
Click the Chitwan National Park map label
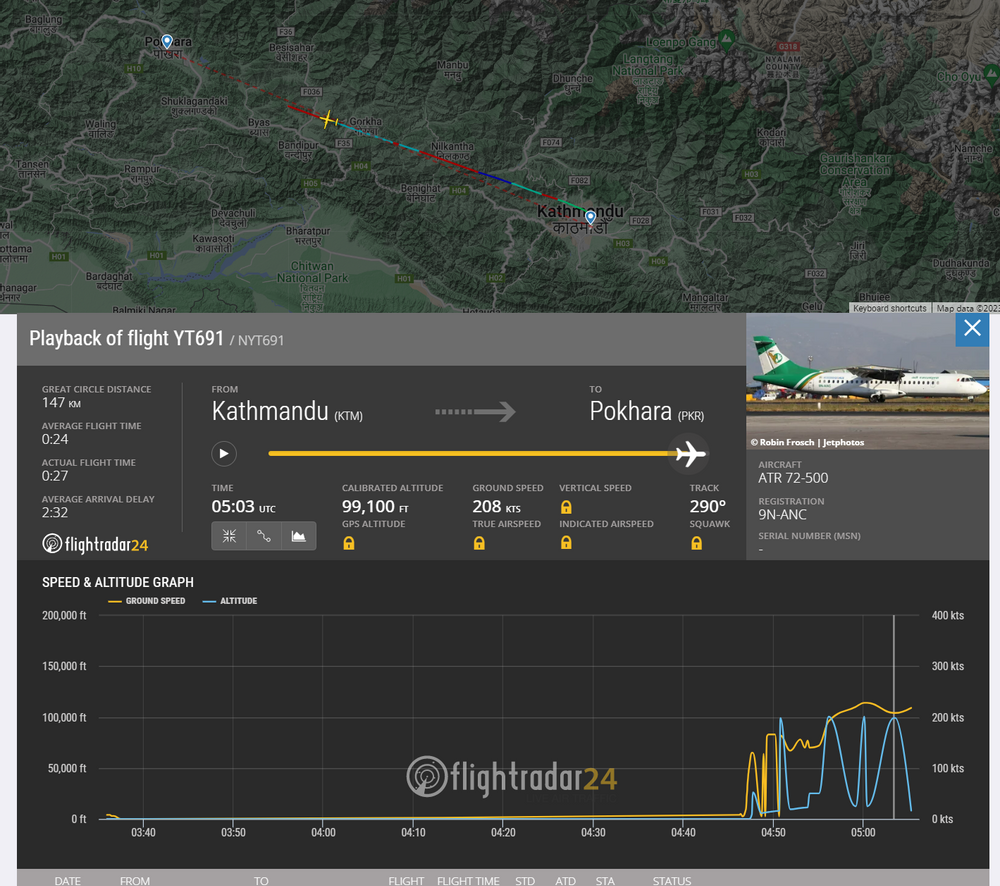312,272
